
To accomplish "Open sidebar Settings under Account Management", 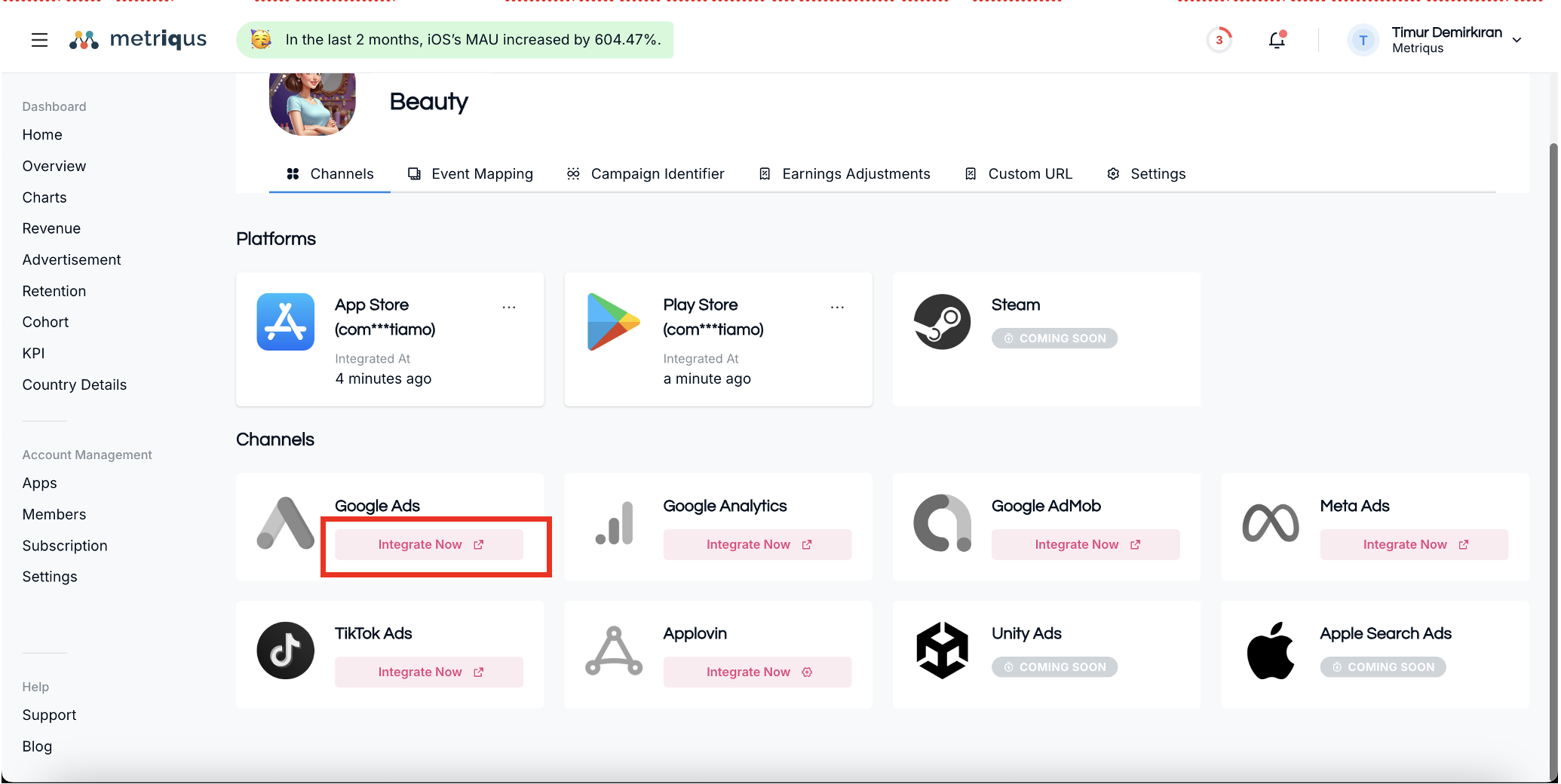I will 50,577.
